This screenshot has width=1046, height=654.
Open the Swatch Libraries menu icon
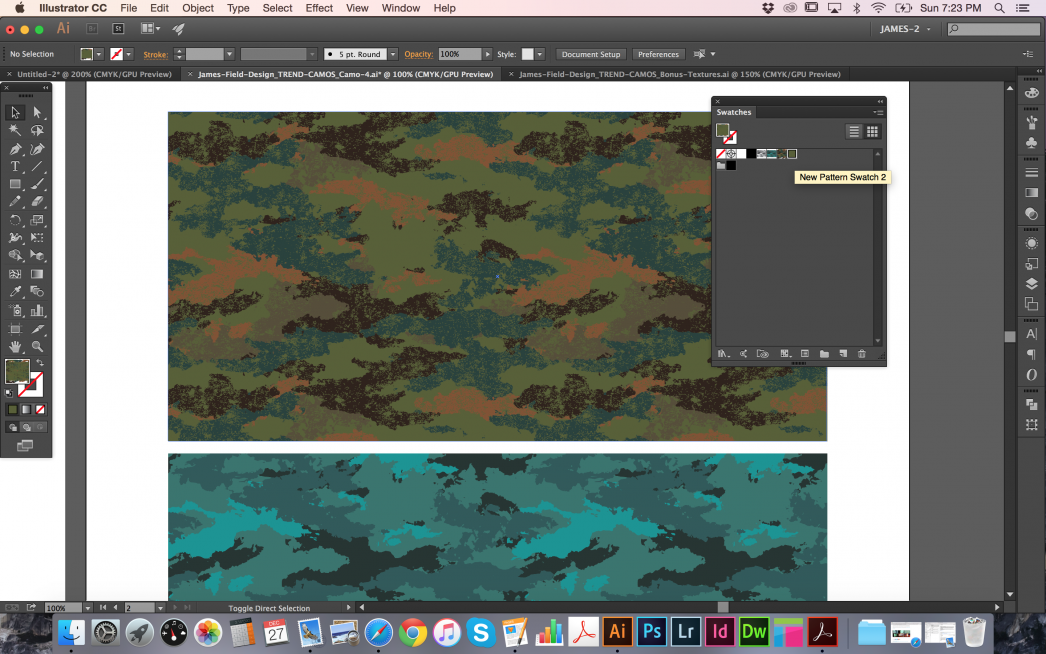pyautogui.click(x=722, y=353)
